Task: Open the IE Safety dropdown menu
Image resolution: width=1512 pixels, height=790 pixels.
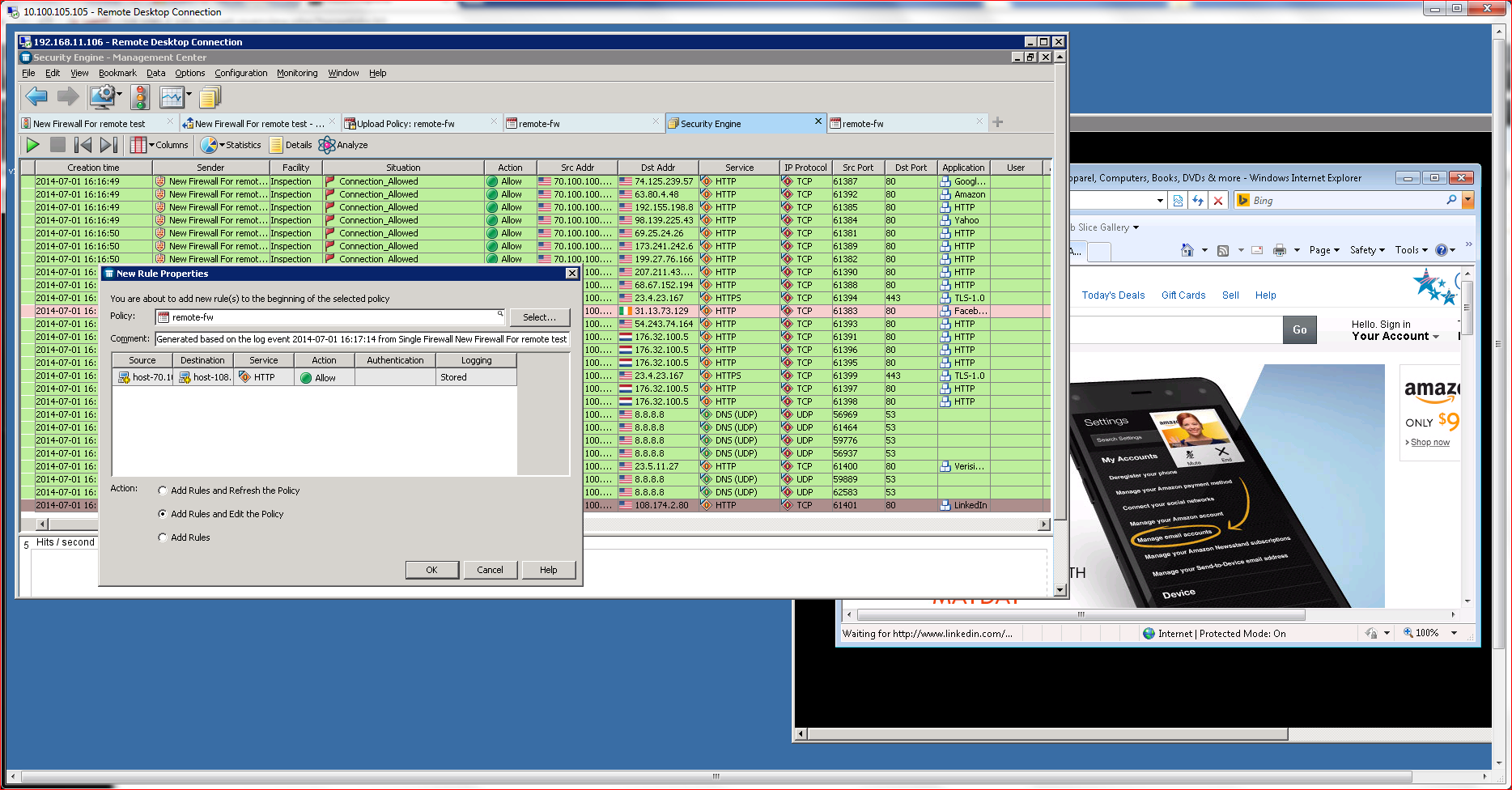Action: (x=1368, y=250)
